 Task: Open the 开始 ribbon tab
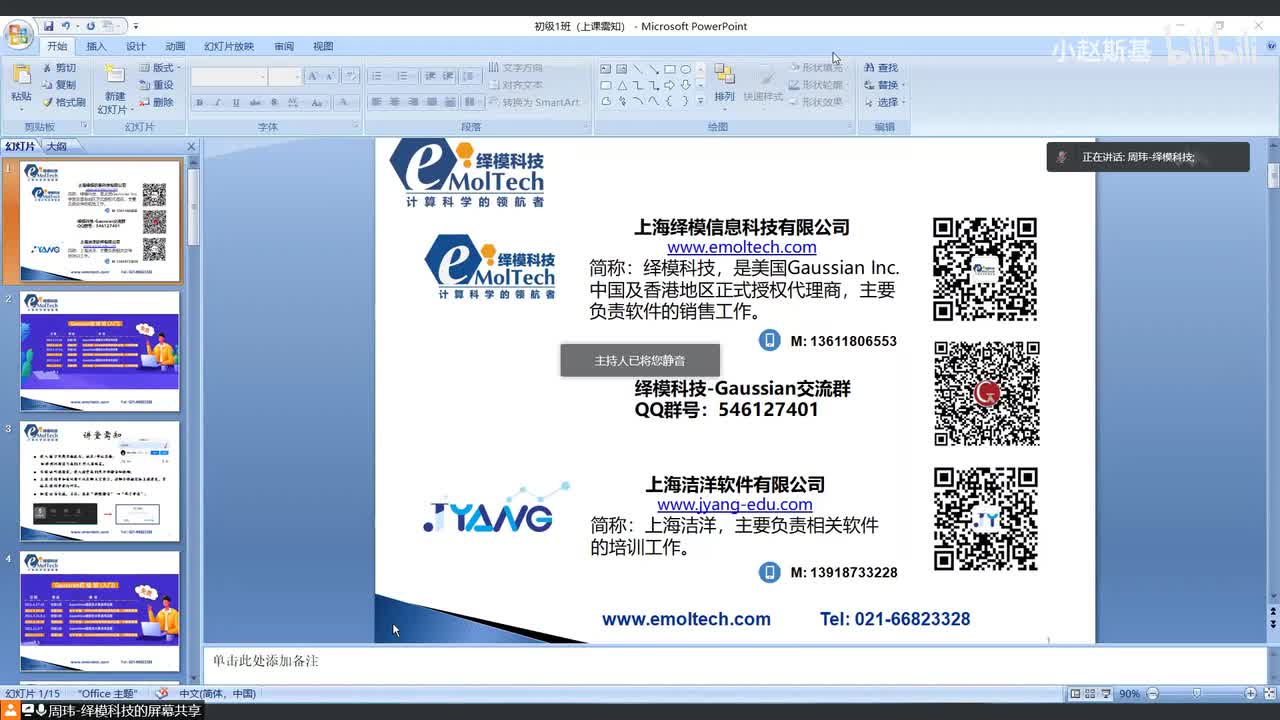pos(57,46)
